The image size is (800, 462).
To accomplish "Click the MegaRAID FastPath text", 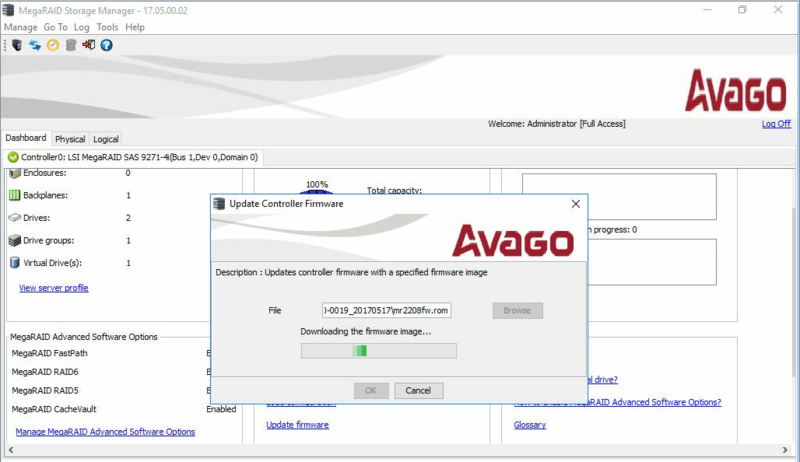I will coord(49,353).
